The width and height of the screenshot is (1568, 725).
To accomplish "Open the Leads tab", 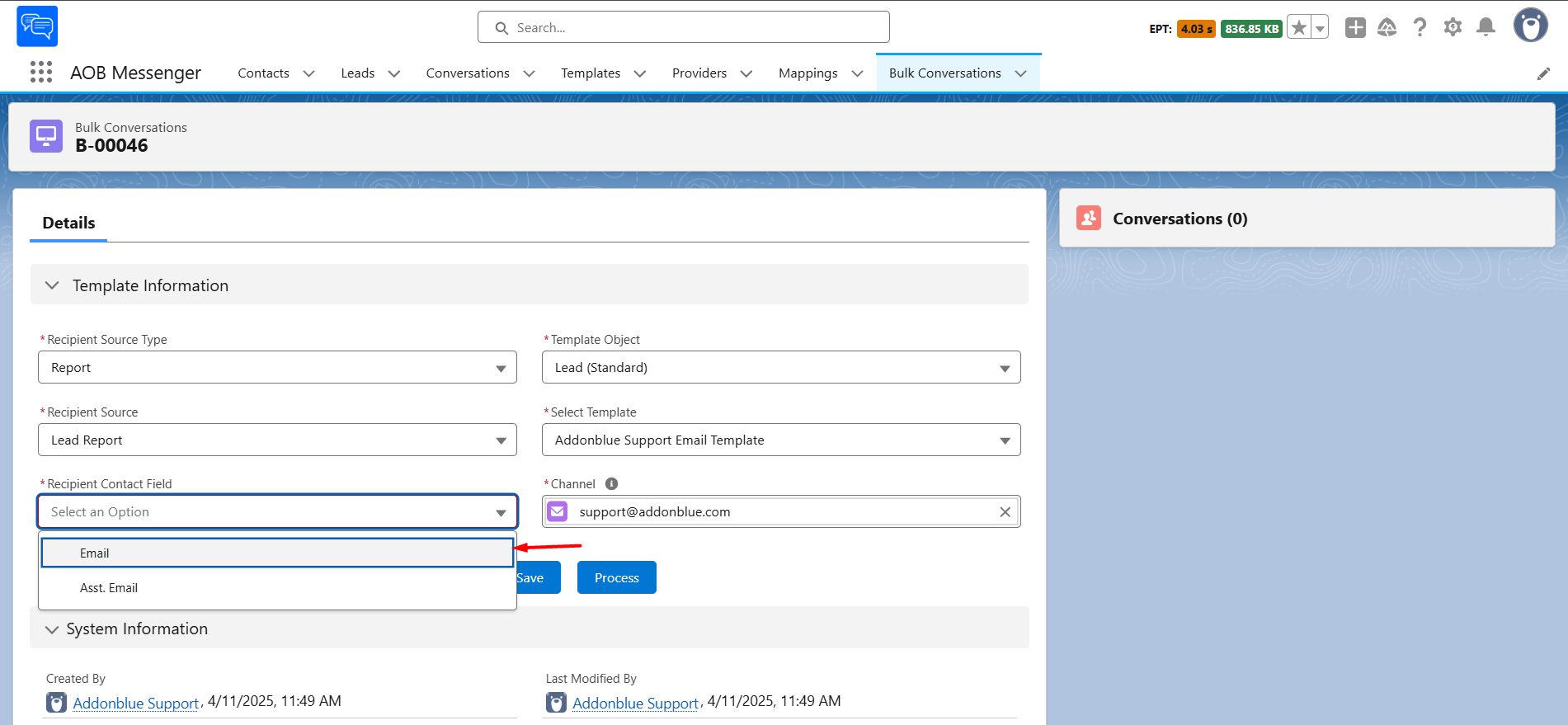I will [357, 73].
